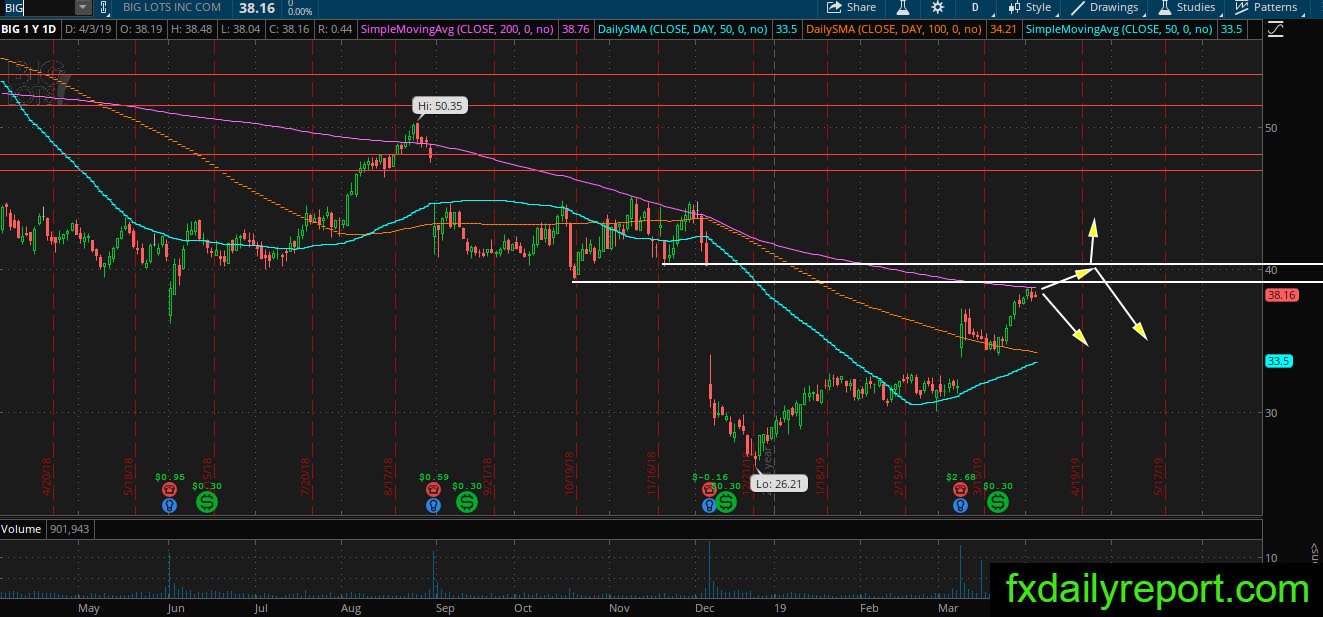
Task: Click the $0.95 earnings phone icon
Action: (168, 489)
